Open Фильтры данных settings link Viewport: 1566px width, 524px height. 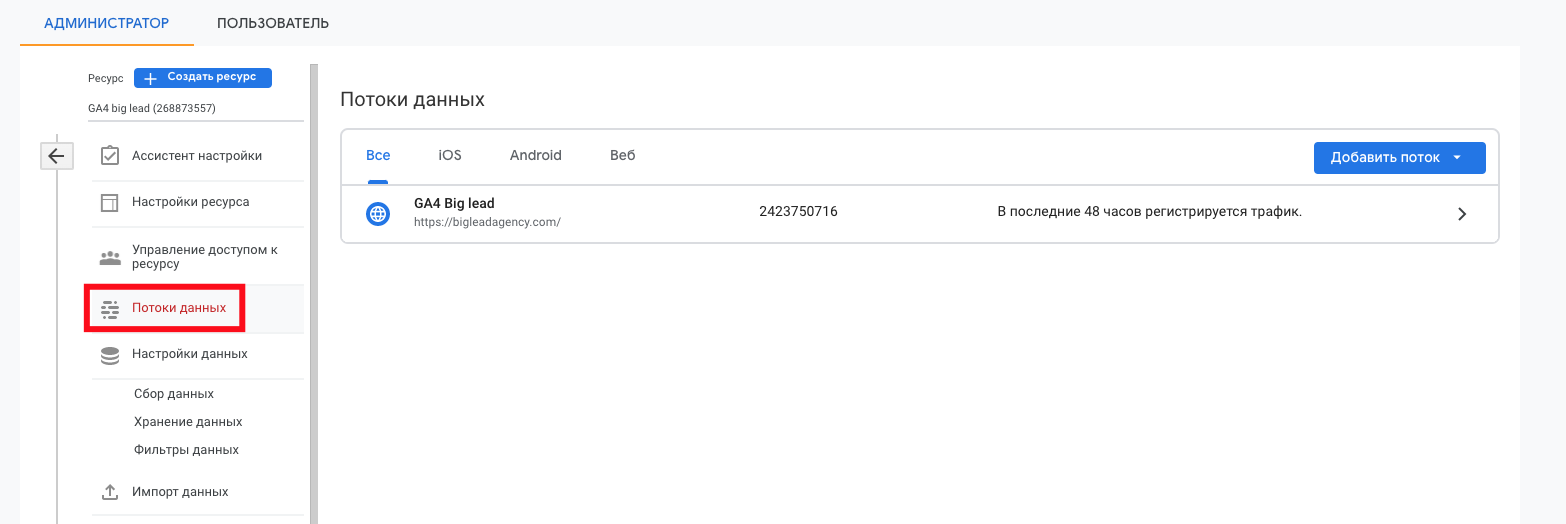[x=186, y=450]
